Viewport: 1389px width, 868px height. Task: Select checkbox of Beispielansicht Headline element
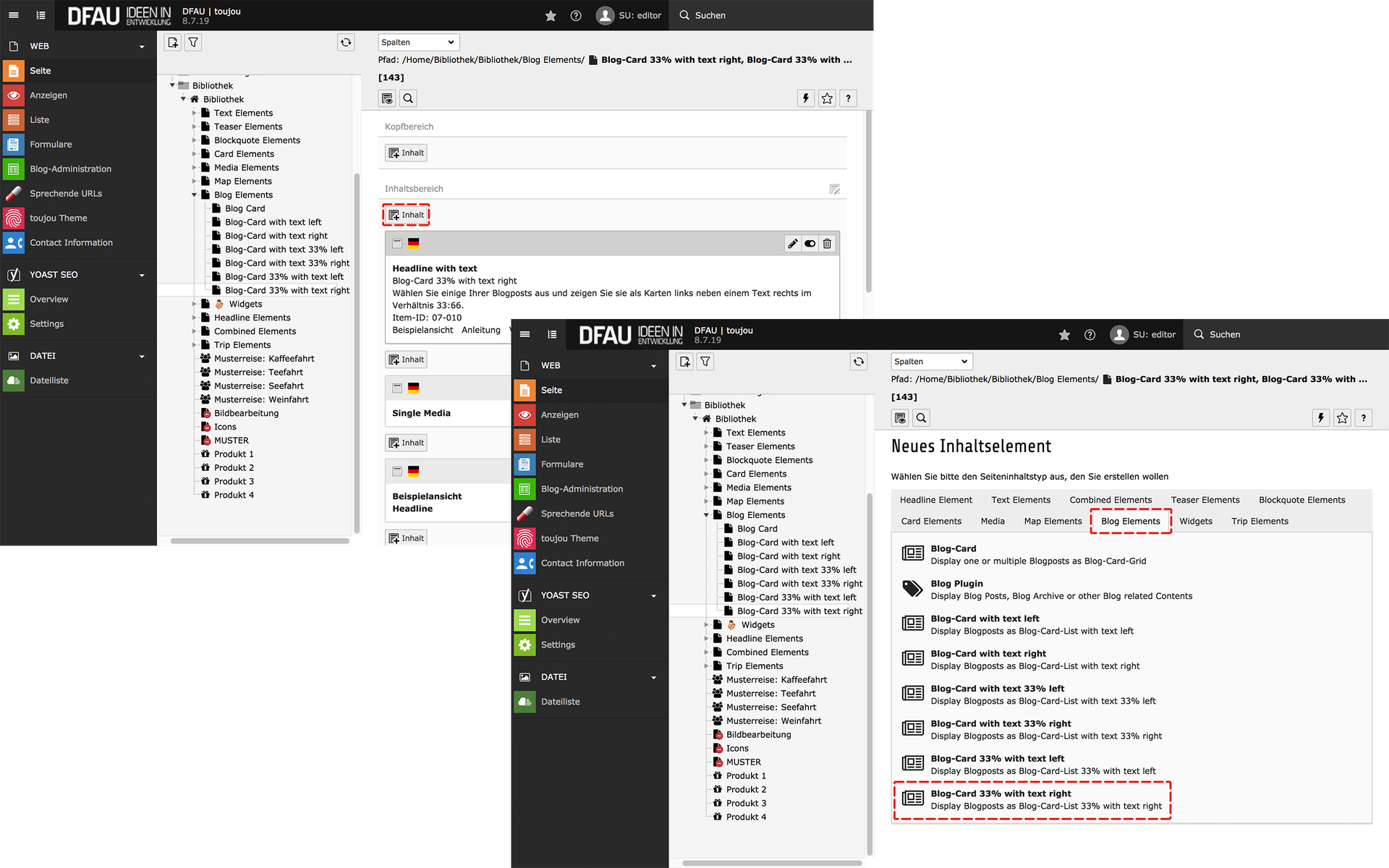397,472
